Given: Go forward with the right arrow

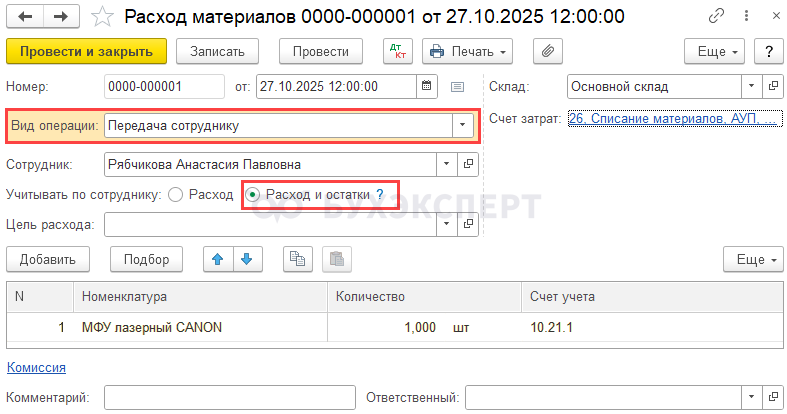Looking at the screenshot, I should [61, 17].
